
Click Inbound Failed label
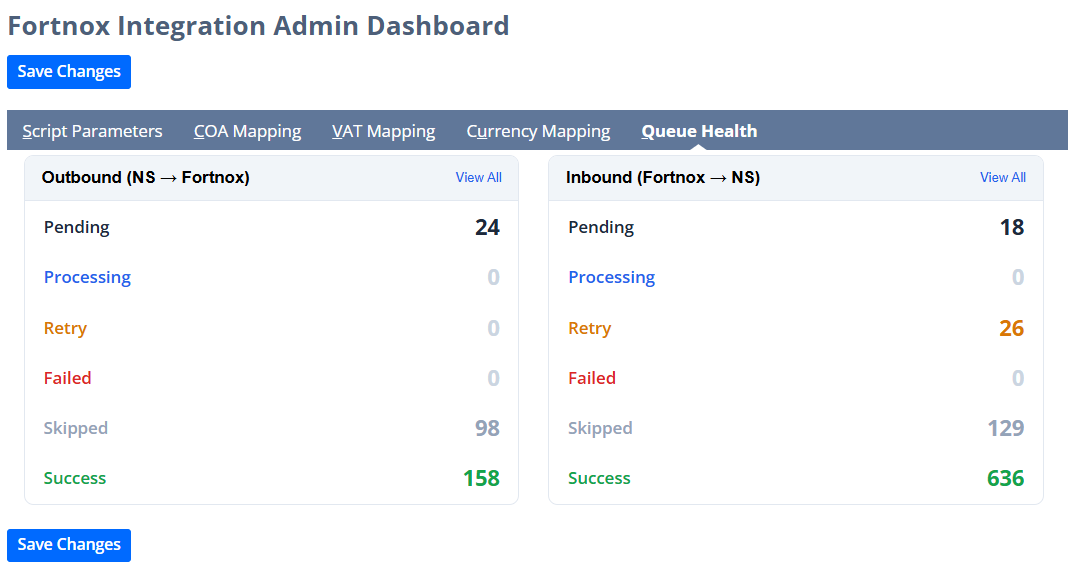(592, 378)
